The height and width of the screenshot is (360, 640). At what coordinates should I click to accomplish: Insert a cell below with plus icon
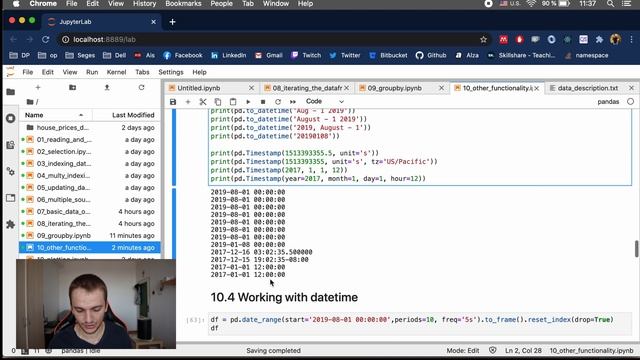click(188, 102)
